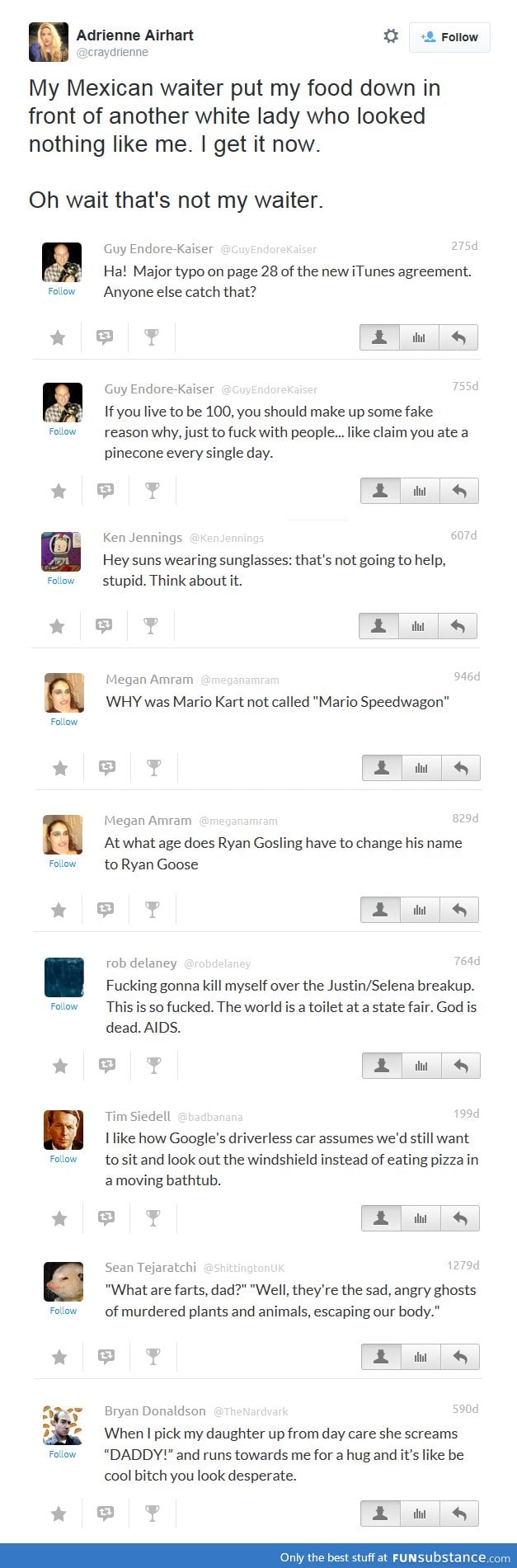View stats for the Ryan Goose tweet
This screenshot has width=517, height=1568.
[x=420, y=910]
